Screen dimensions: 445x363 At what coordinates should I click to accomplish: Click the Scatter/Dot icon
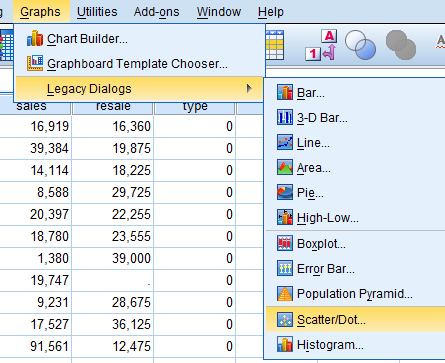point(285,319)
